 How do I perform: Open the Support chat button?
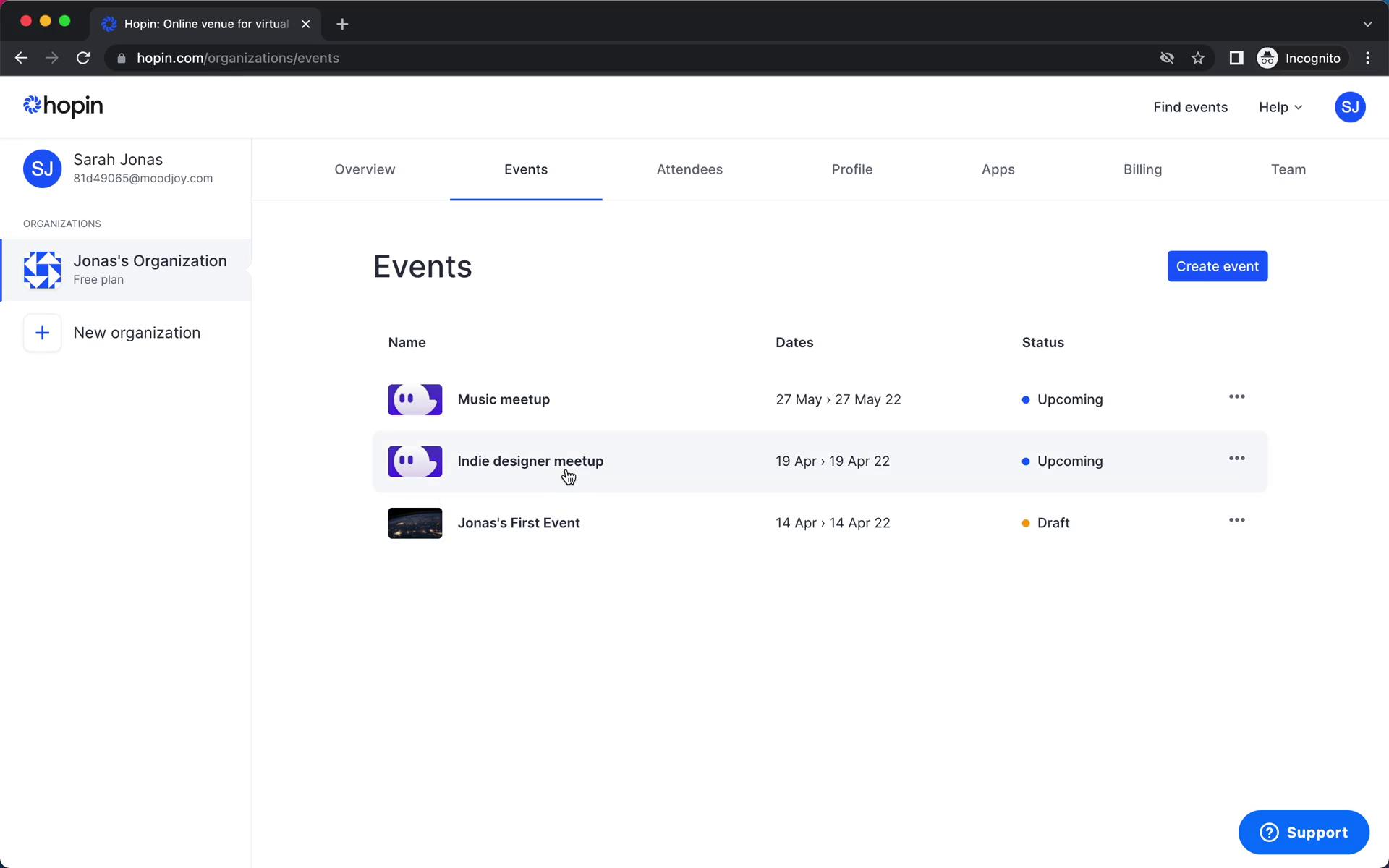(1304, 832)
